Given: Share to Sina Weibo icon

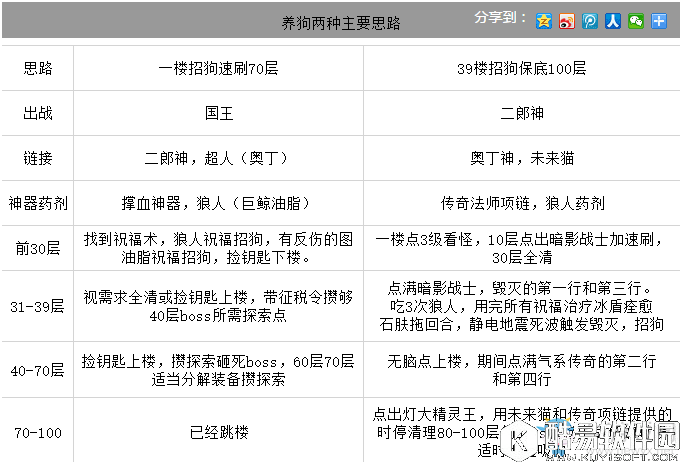Looking at the screenshot, I should tap(567, 21).
